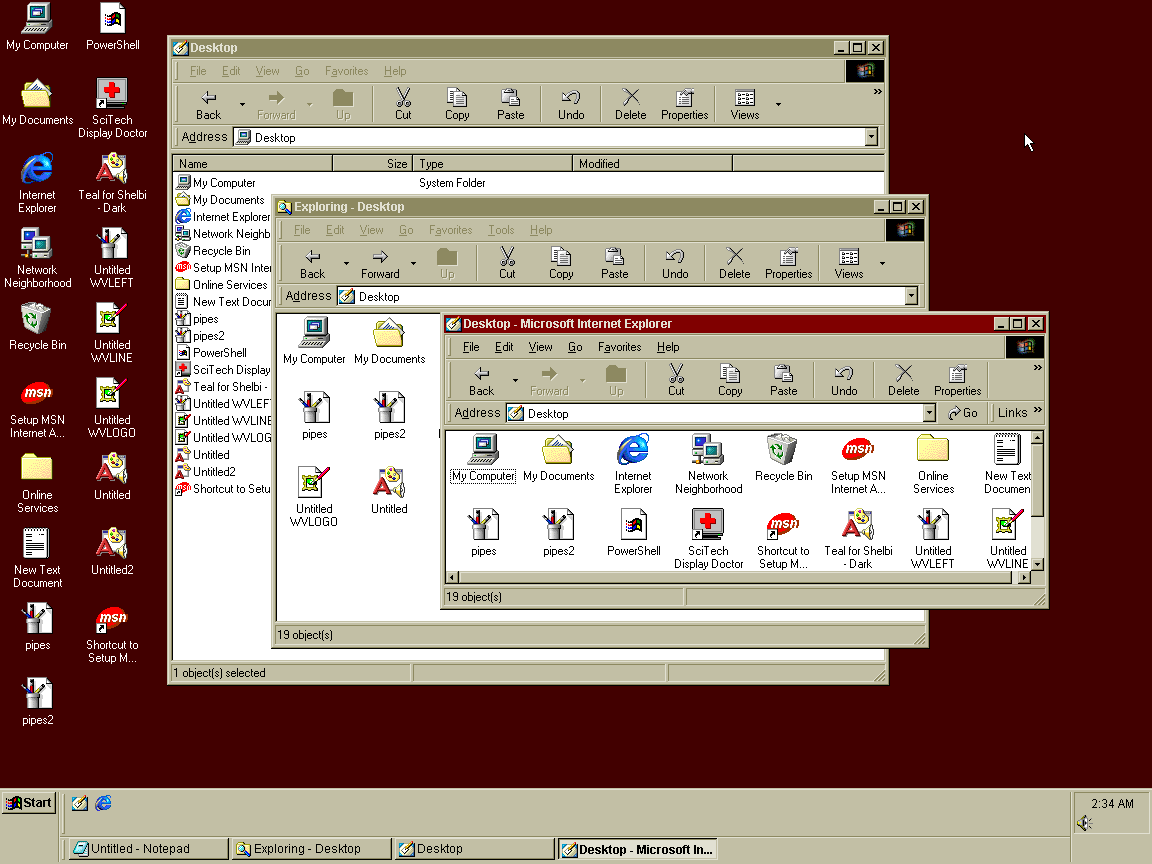
Task: Open the Forward history arrow in the Exploring - Desktop window
Action: (413, 264)
